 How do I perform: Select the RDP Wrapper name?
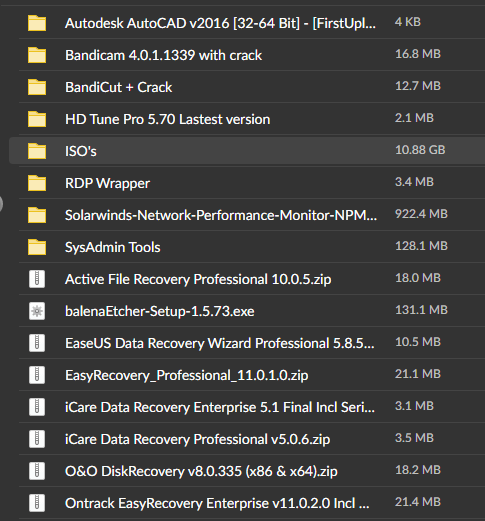coord(107,184)
